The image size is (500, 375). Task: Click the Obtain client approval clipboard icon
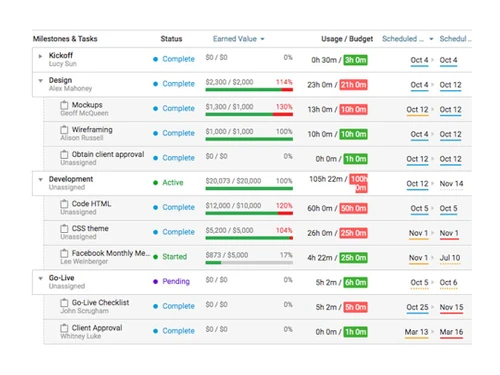pyautogui.click(x=64, y=154)
